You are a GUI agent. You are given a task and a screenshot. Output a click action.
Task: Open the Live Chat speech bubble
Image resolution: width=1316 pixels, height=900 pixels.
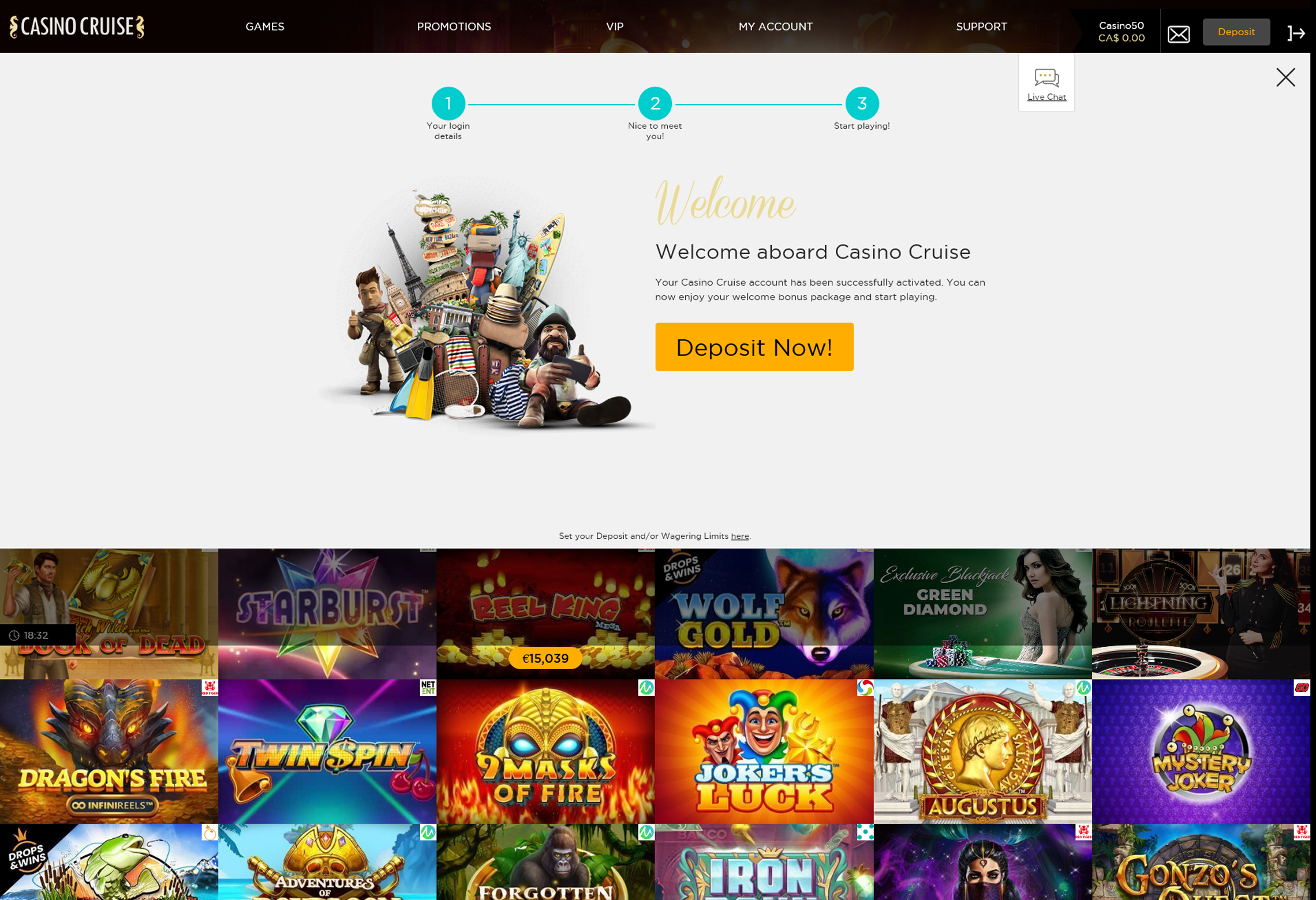pos(1046,82)
